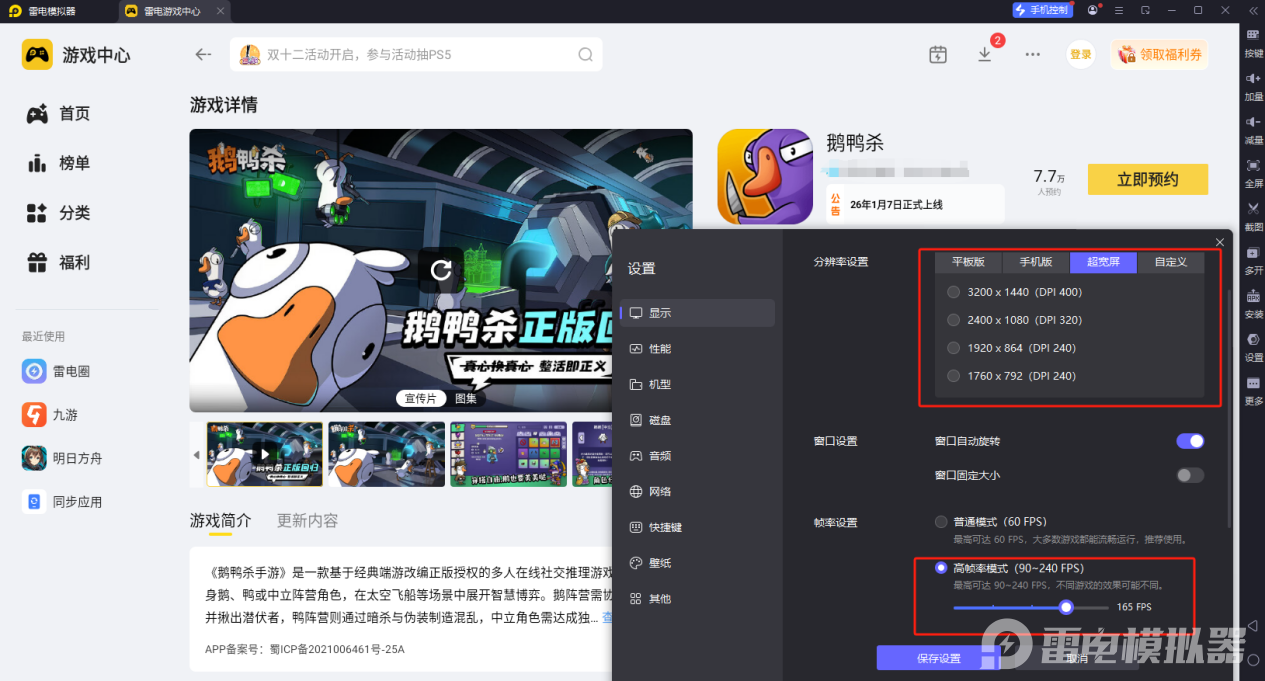Open the titlebar hamburger menu

pyautogui.click(x=1119, y=10)
